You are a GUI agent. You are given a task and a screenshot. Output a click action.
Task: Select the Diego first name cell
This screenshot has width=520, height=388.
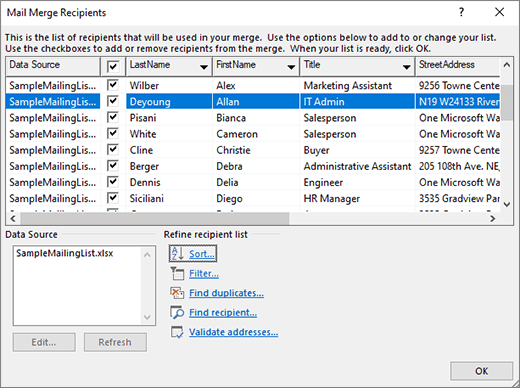256,198
